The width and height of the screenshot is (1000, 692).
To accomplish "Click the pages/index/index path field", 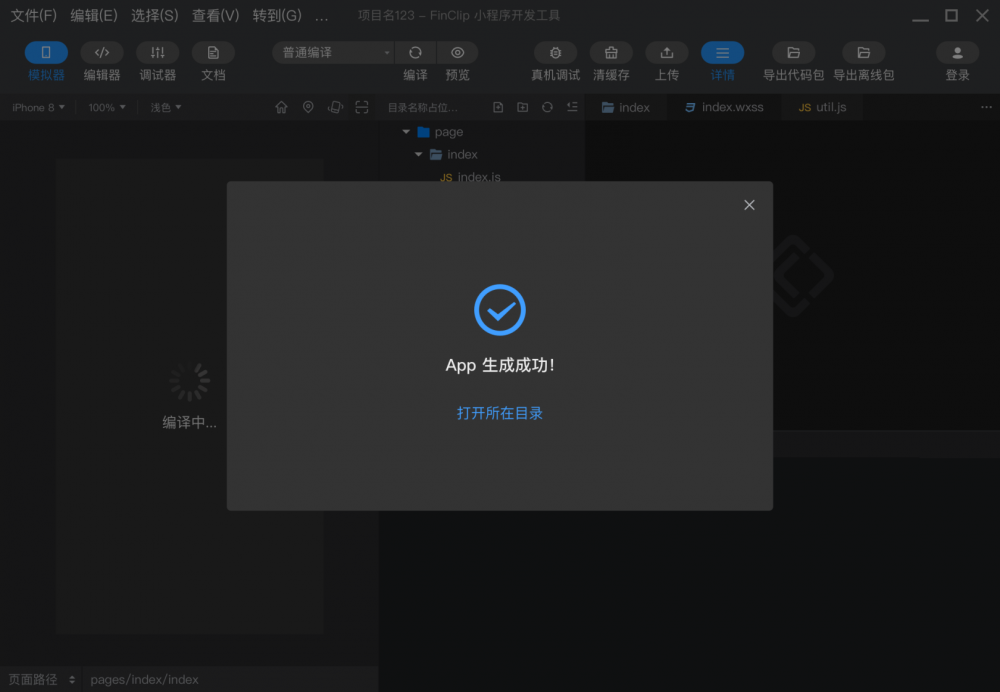I will [144, 679].
